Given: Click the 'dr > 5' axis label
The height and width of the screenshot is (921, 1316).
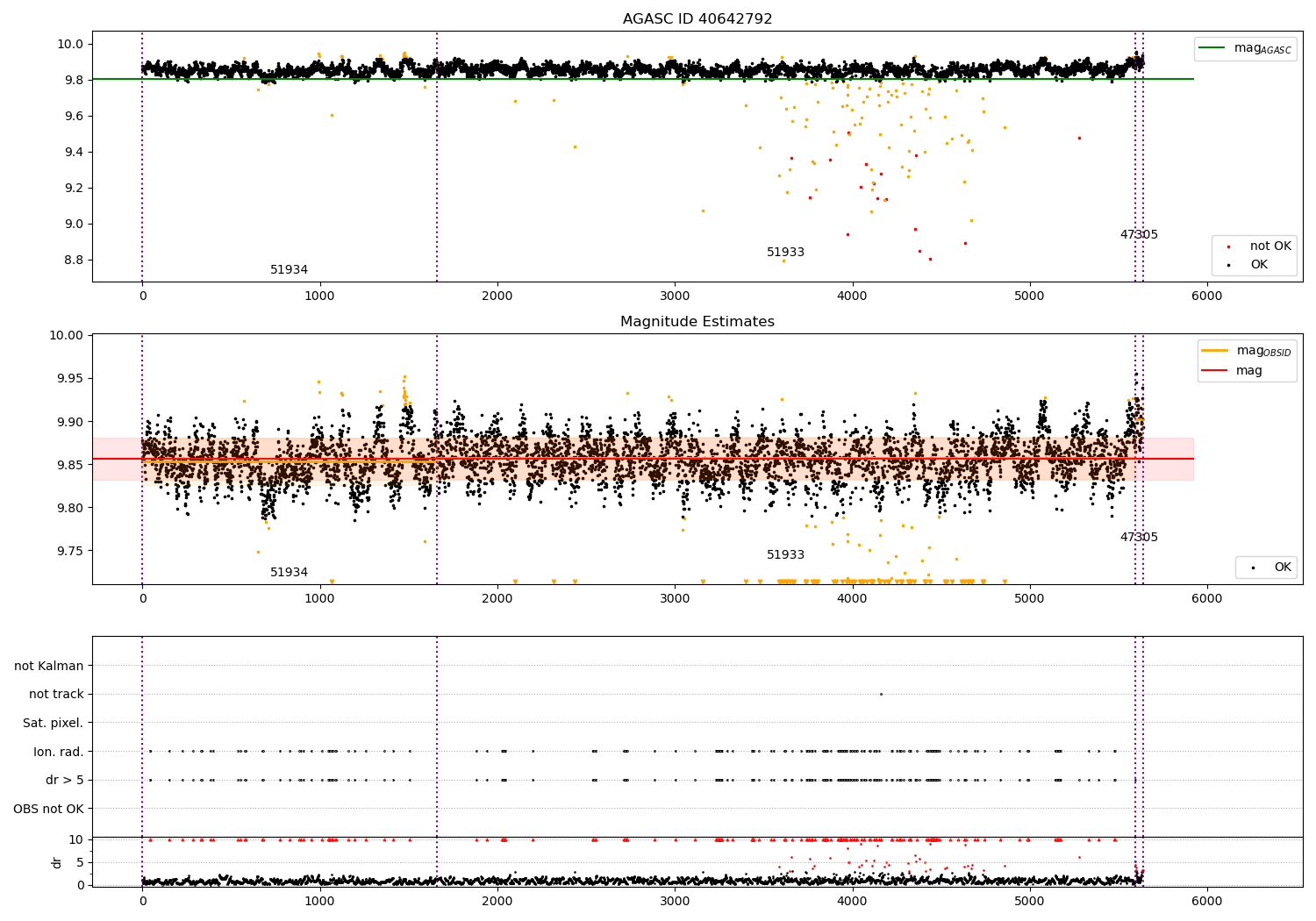Looking at the screenshot, I should [x=65, y=780].
